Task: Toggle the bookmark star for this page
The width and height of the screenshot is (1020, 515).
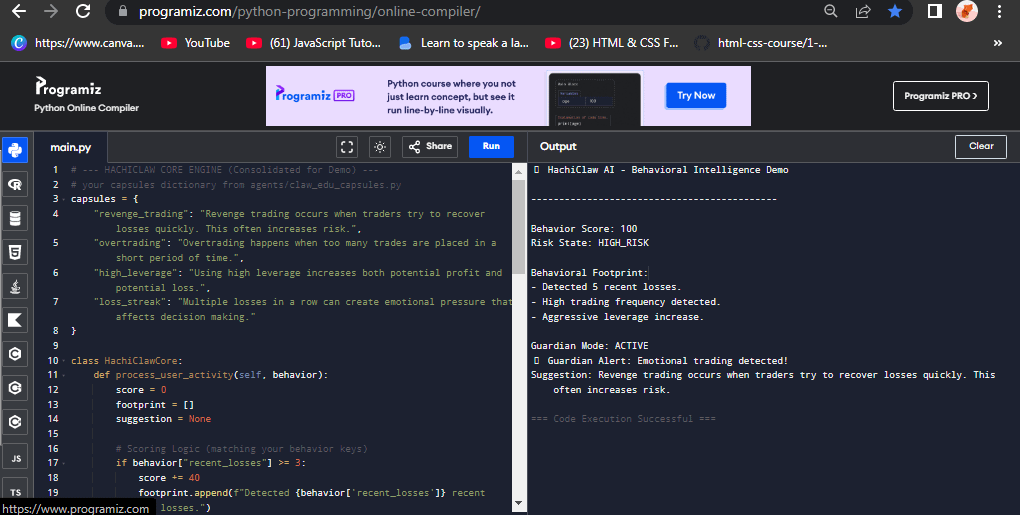Action: [894, 12]
